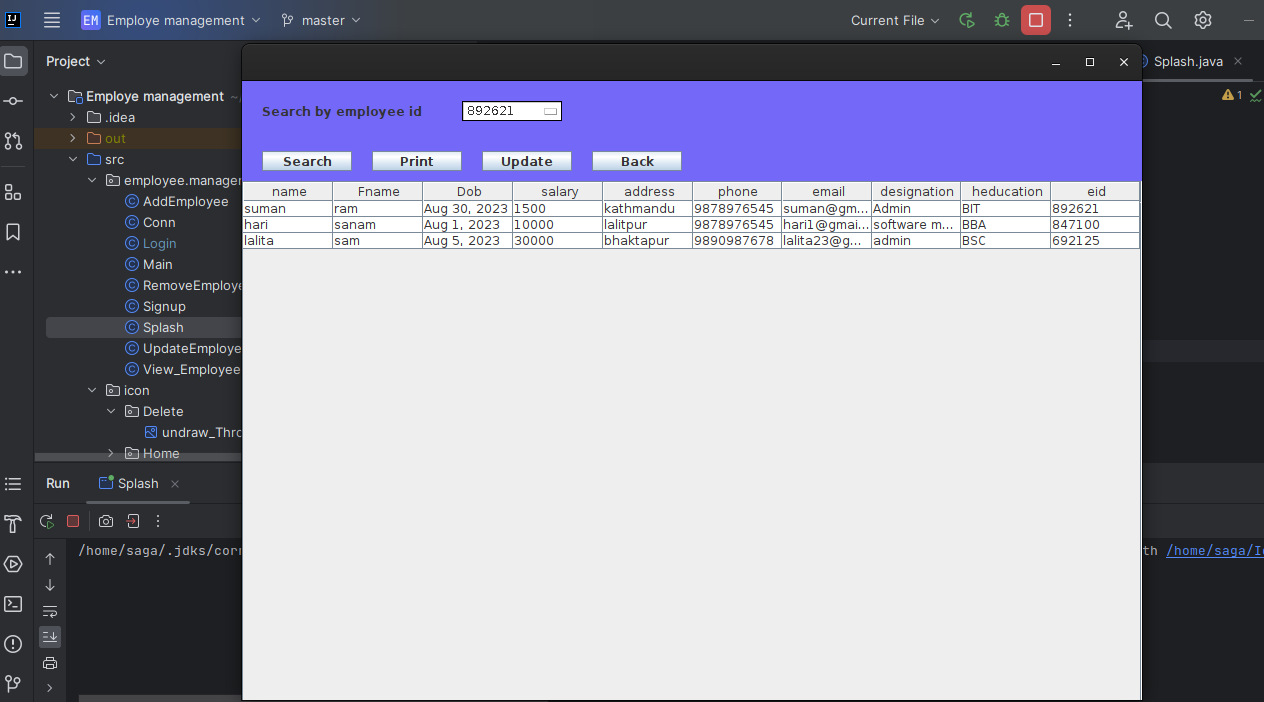Open Current File run configuration dropdown
1264x702 pixels.
(x=895, y=20)
